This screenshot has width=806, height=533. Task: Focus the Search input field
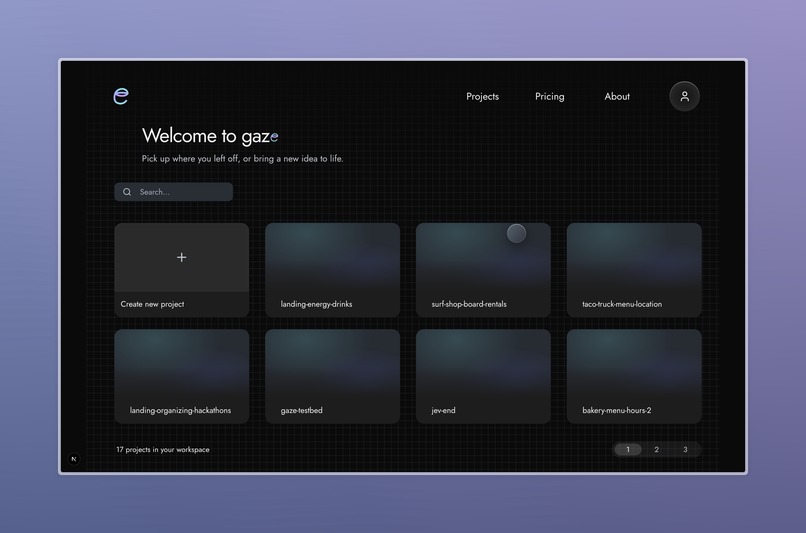pos(174,192)
